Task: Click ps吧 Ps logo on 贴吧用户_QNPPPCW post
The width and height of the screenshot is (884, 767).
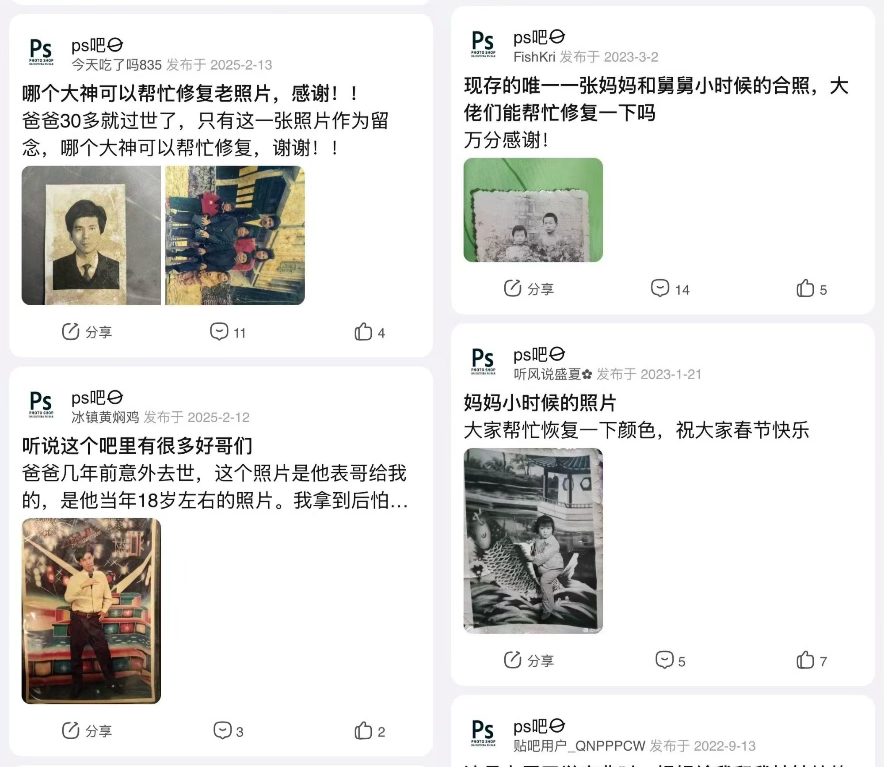Action: point(483,733)
